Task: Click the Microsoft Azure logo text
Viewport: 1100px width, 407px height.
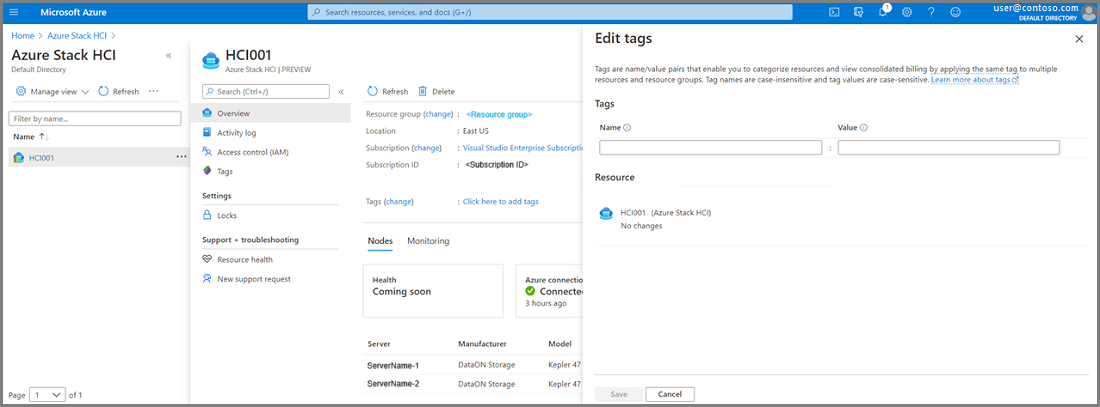Action: (x=74, y=12)
